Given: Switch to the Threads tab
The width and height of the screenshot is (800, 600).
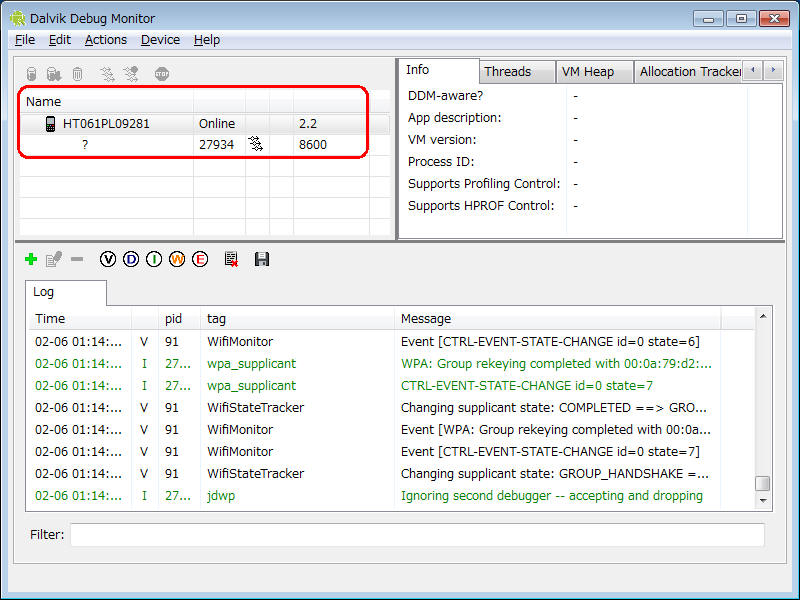Looking at the screenshot, I should click(x=507, y=71).
